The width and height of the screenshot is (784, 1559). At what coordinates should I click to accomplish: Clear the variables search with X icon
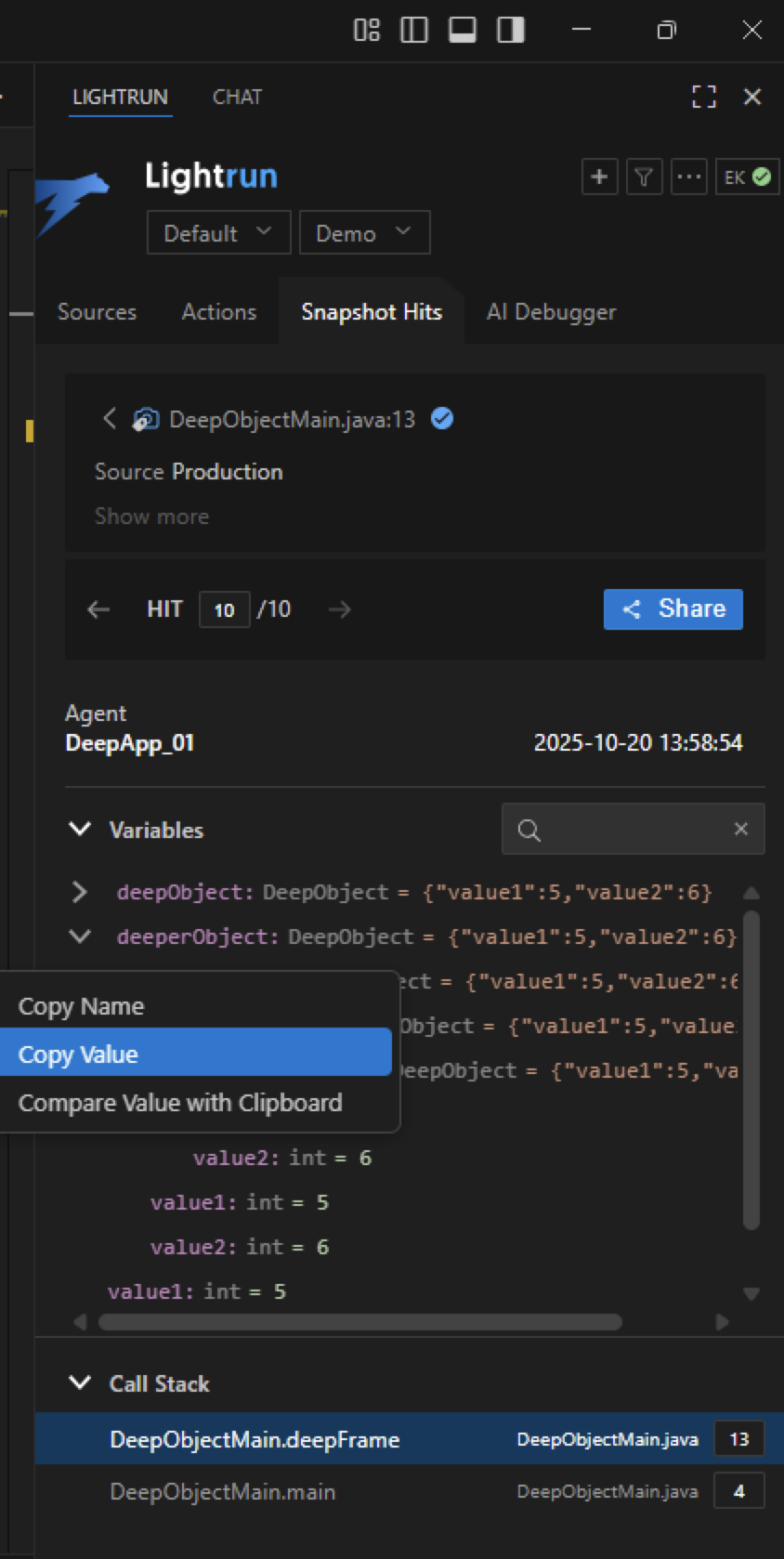(740, 829)
